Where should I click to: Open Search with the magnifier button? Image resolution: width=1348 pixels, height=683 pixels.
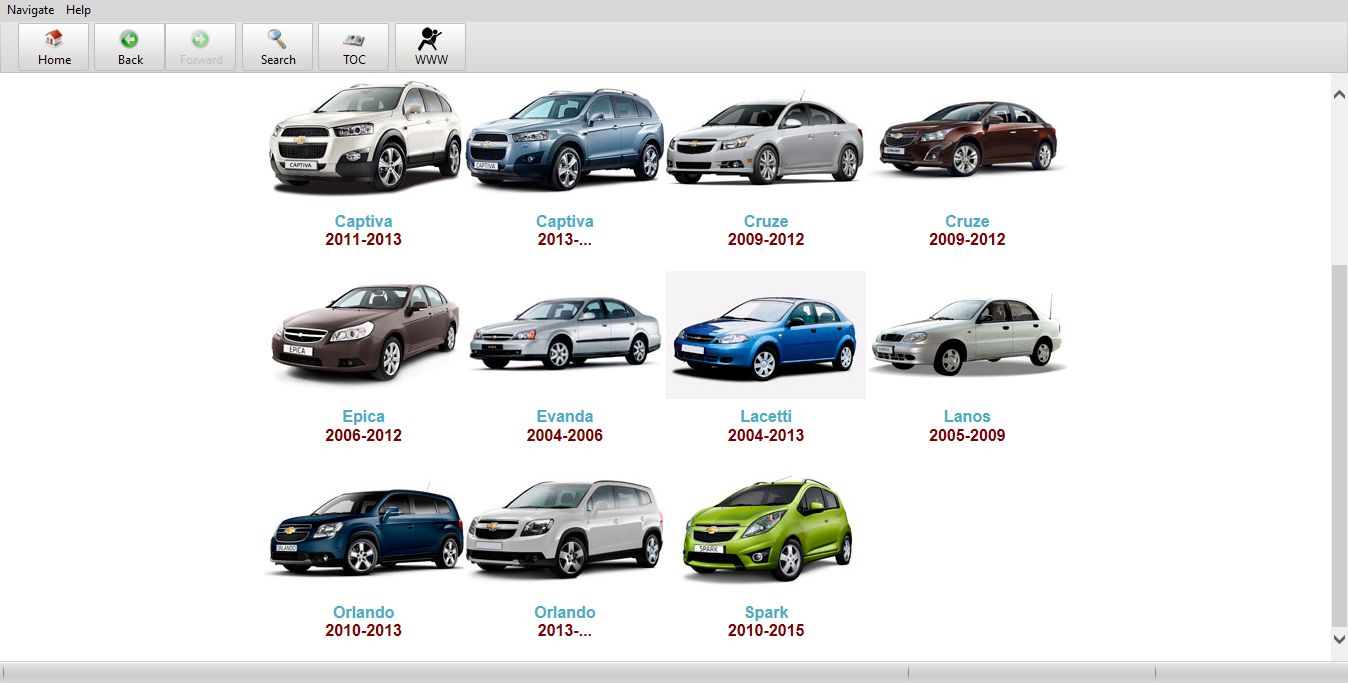(x=278, y=47)
